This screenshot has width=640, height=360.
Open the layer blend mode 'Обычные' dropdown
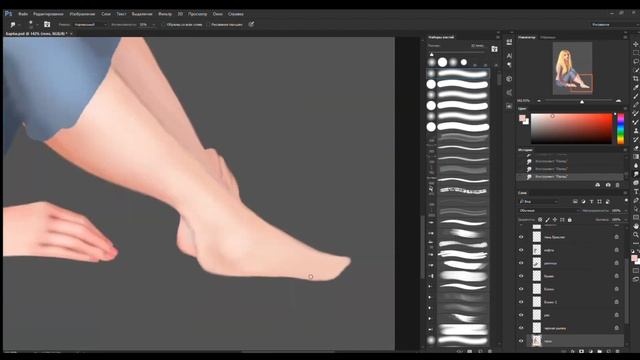pos(548,211)
